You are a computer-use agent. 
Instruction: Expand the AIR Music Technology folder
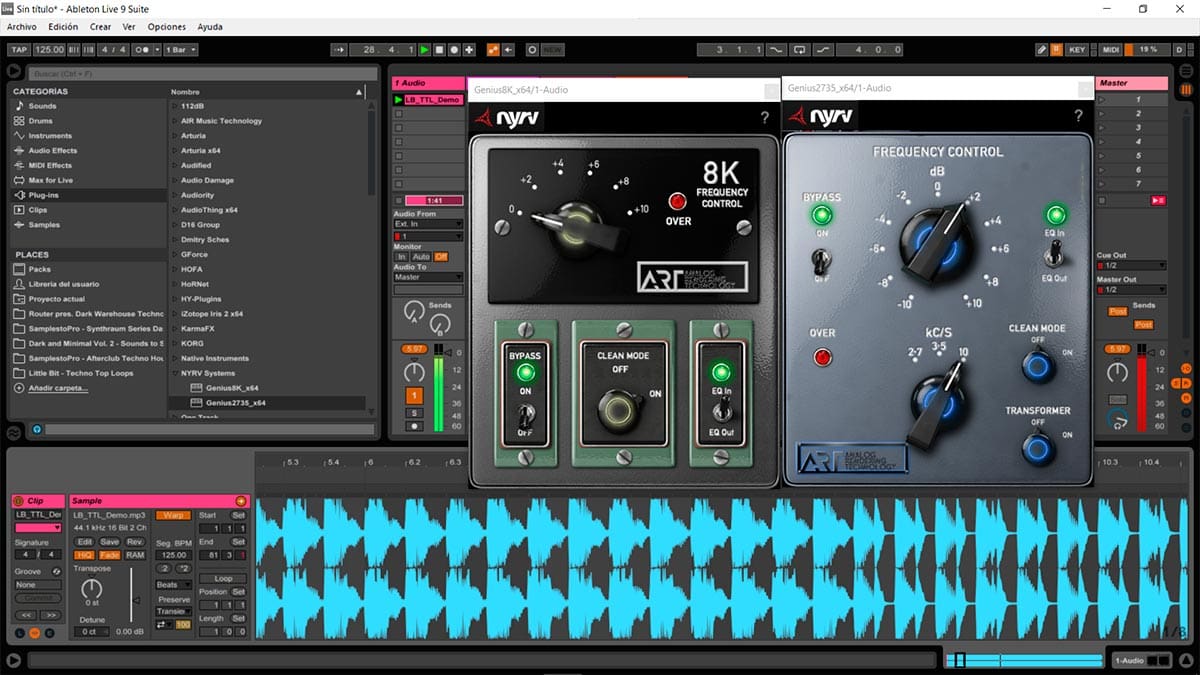pyautogui.click(x=174, y=121)
